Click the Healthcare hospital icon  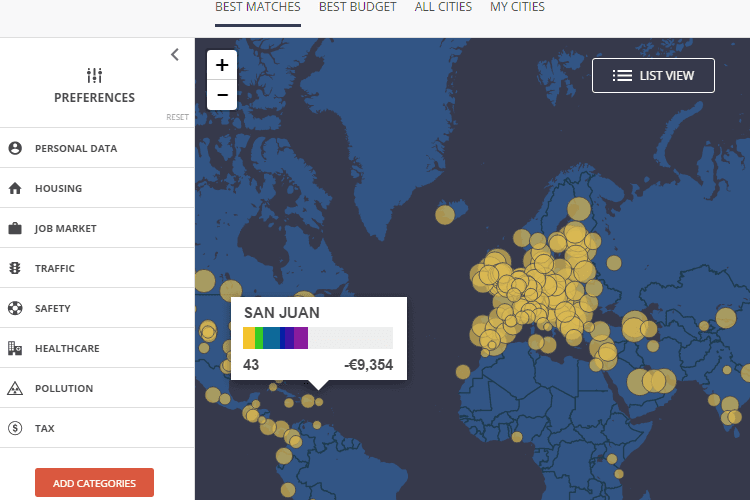pos(15,348)
